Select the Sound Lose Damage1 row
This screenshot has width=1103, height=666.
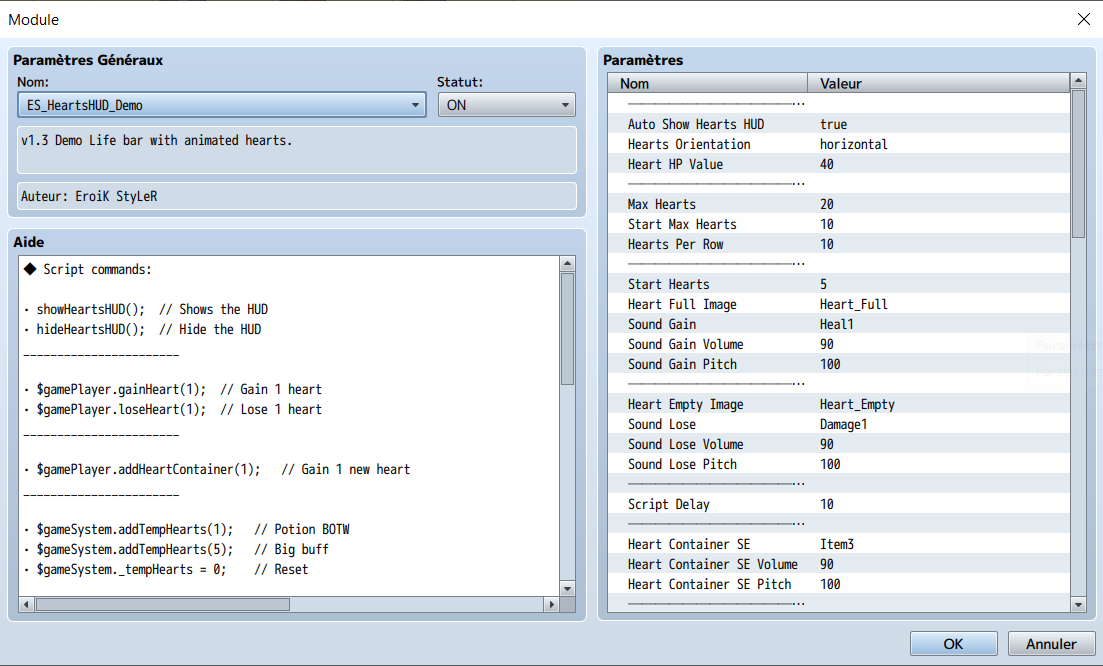click(839, 424)
